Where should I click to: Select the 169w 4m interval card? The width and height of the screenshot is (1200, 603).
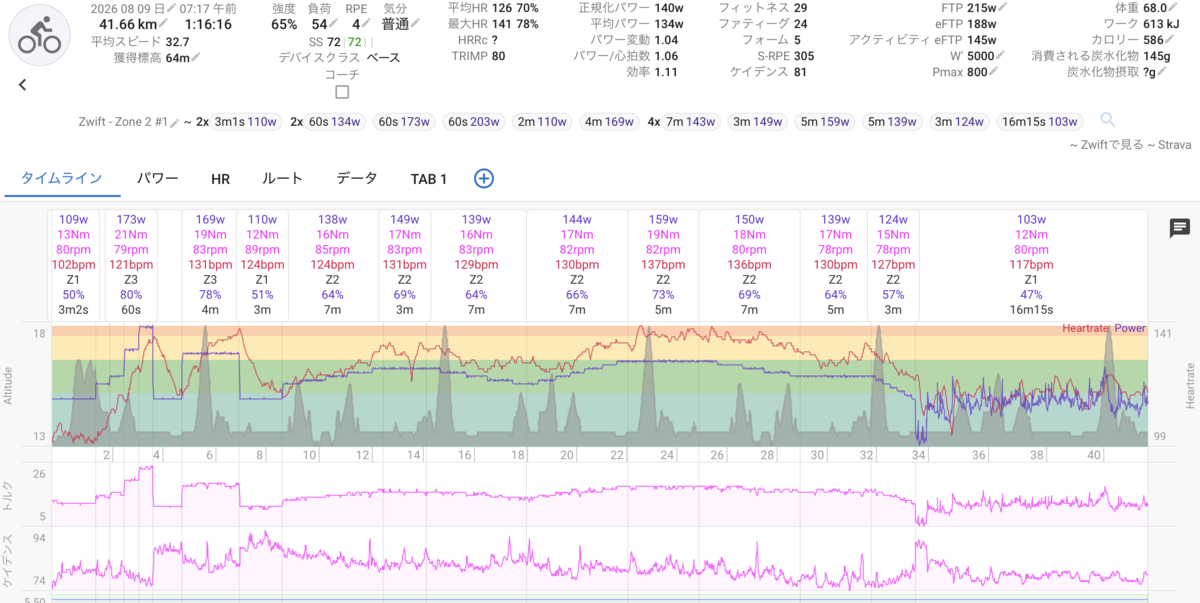pyautogui.click(x=210, y=265)
